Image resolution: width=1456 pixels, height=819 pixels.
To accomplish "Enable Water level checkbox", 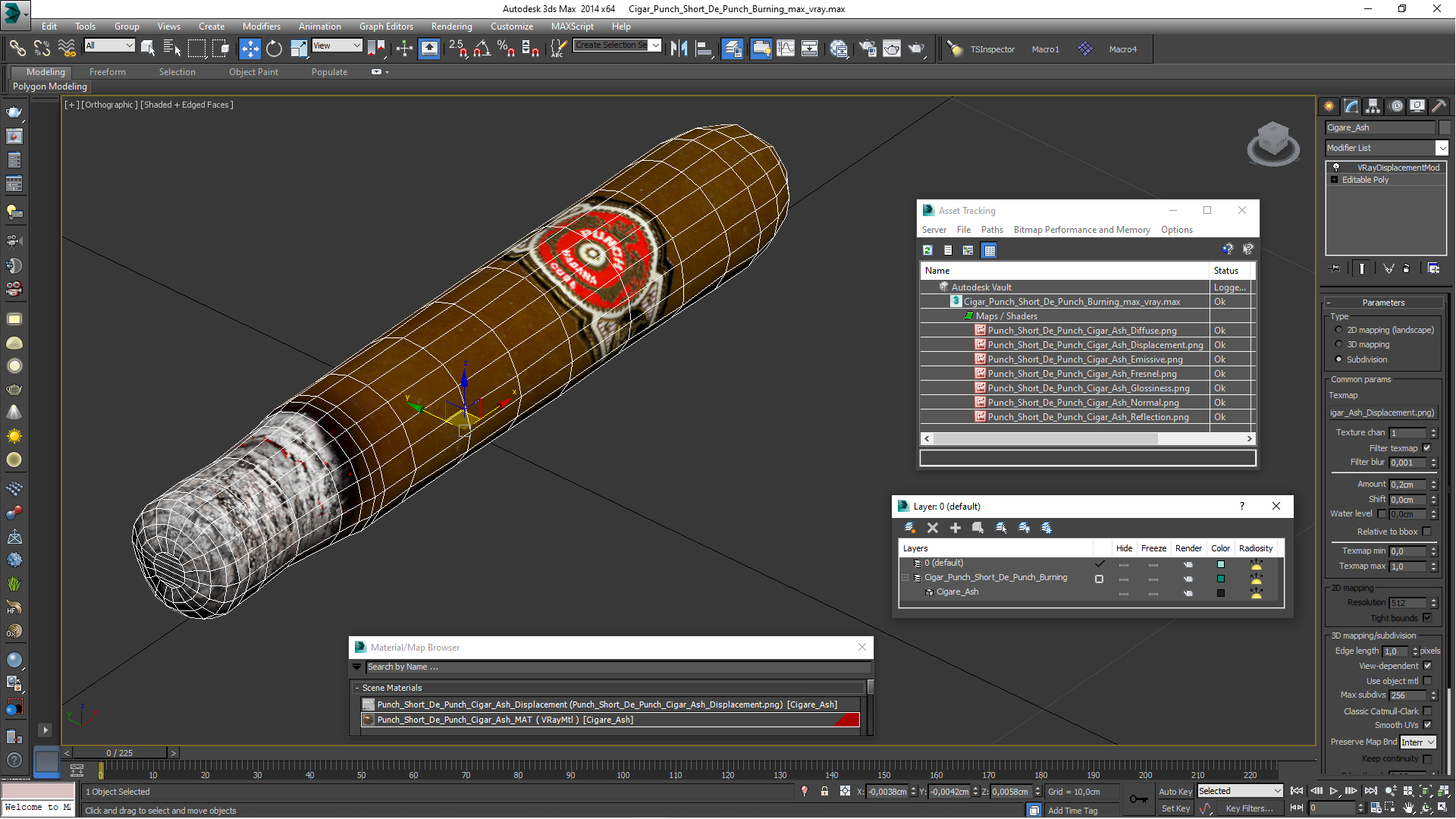I will pyautogui.click(x=1382, y=514).
